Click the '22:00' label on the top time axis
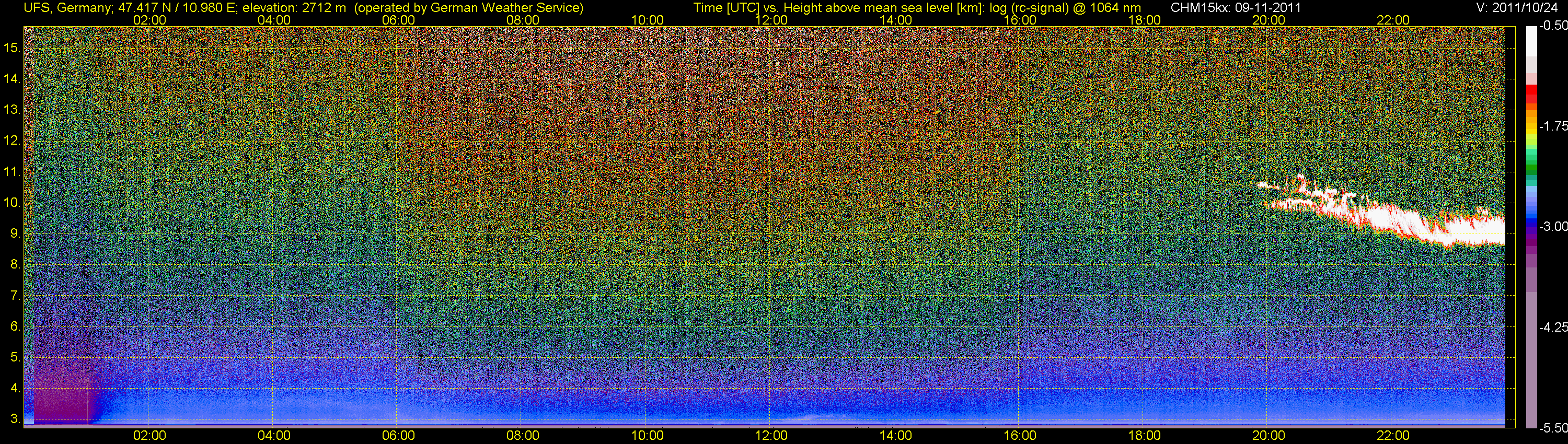 pos(1393,19)
